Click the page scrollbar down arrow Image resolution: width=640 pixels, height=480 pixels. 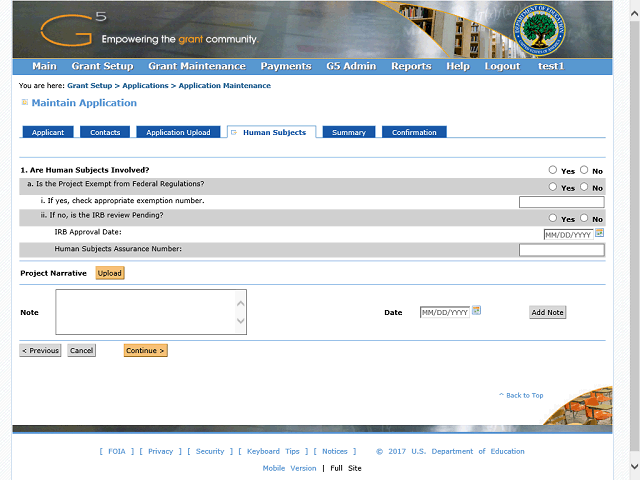point(634,466)
